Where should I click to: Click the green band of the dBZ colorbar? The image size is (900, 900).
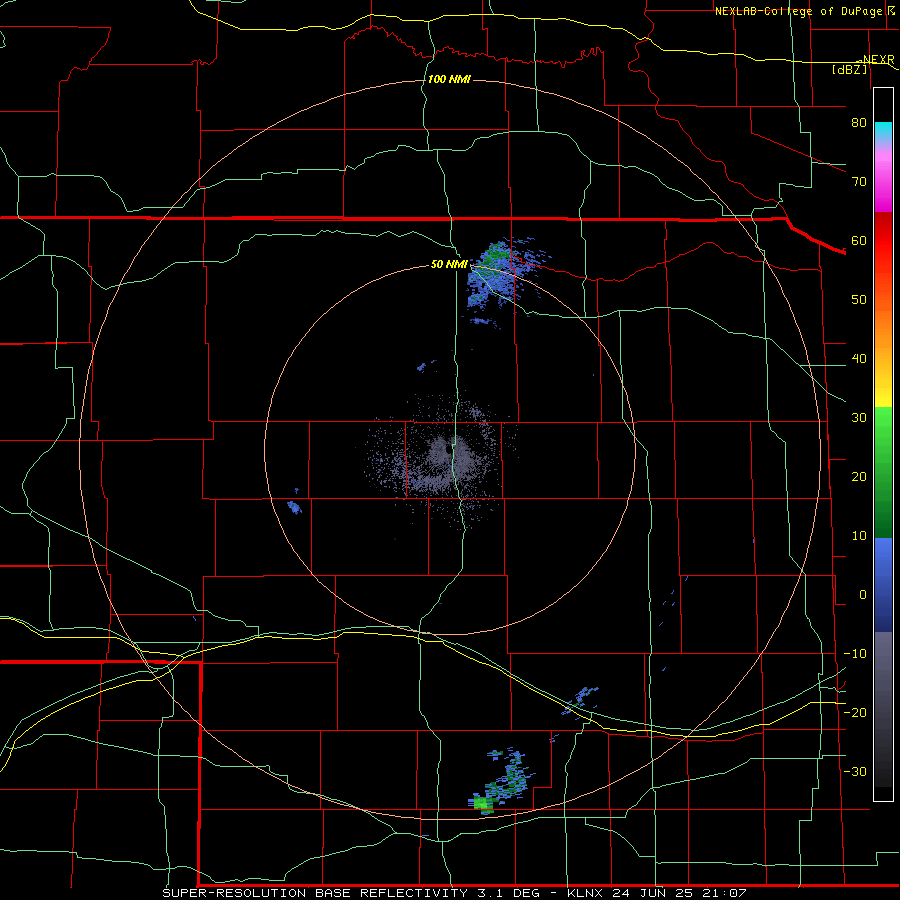pos(883,472)
